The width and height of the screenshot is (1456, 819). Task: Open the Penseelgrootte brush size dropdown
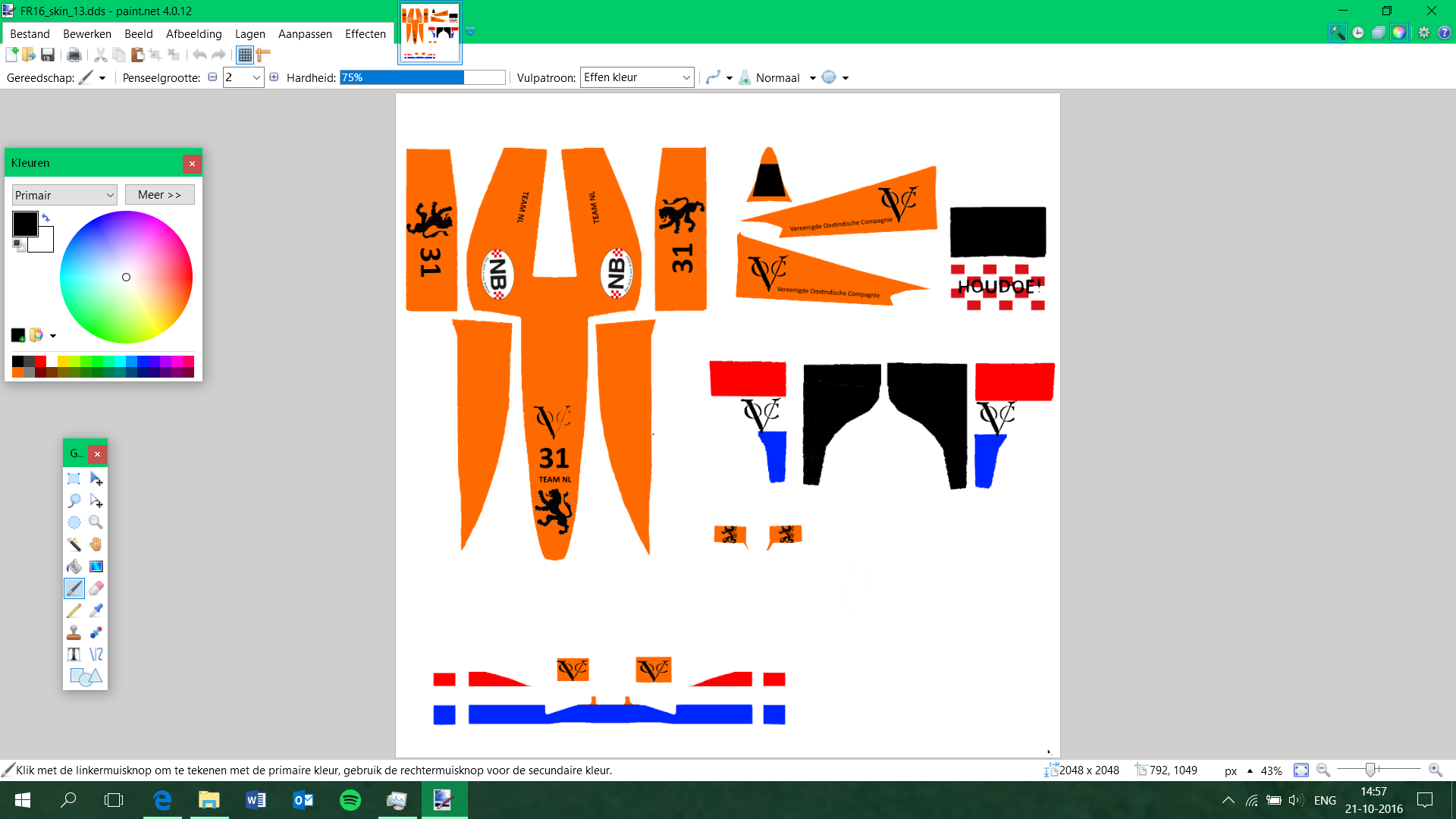[256, 77]
